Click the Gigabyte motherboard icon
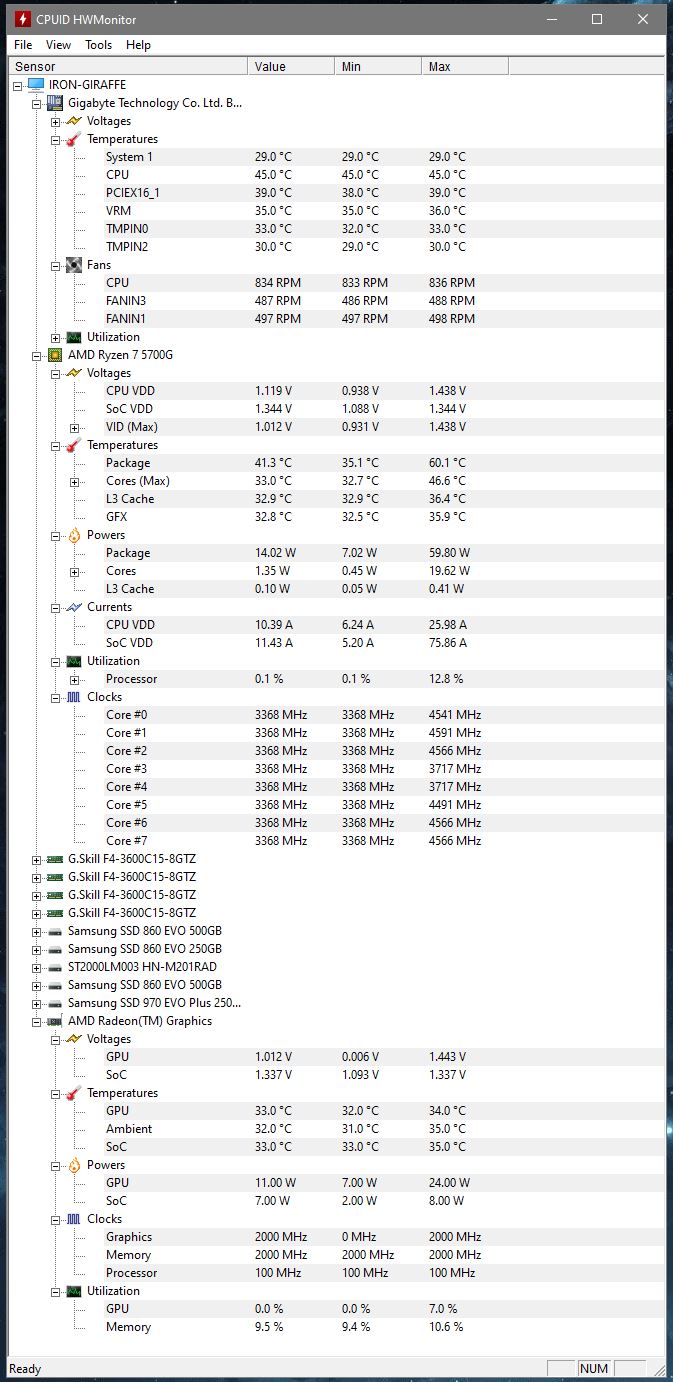The height and width of the screenshot is (1382, 673). pyautogui.click(x=56, y=103)
